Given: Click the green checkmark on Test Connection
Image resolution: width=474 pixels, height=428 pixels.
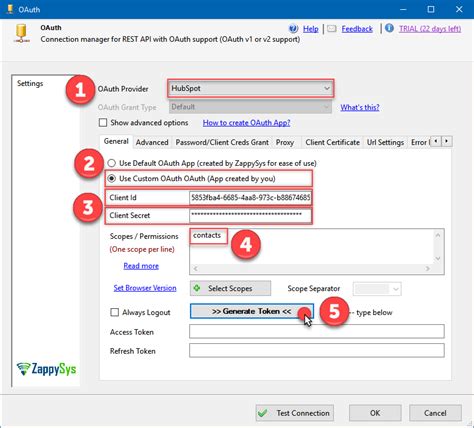Looking at the screenshot, I should point(263,413).
